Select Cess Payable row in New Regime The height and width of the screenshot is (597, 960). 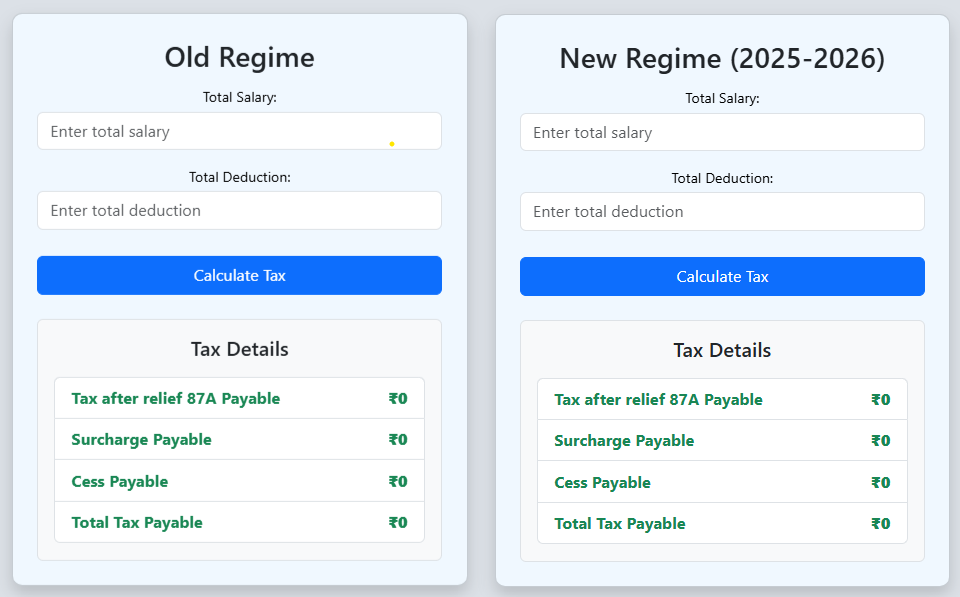click(x=722, y=482)
